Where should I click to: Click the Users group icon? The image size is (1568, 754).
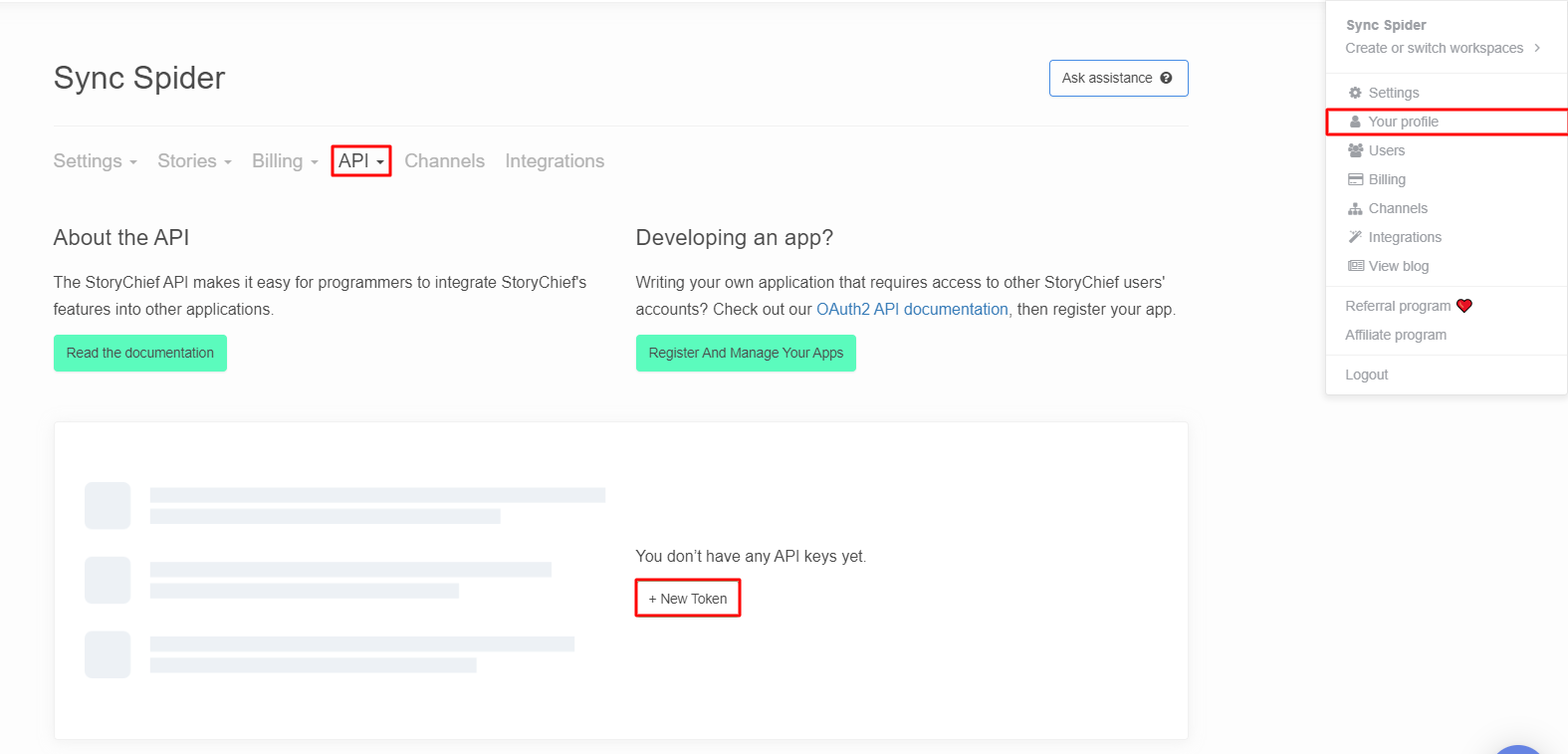(x=1355, y=150)
